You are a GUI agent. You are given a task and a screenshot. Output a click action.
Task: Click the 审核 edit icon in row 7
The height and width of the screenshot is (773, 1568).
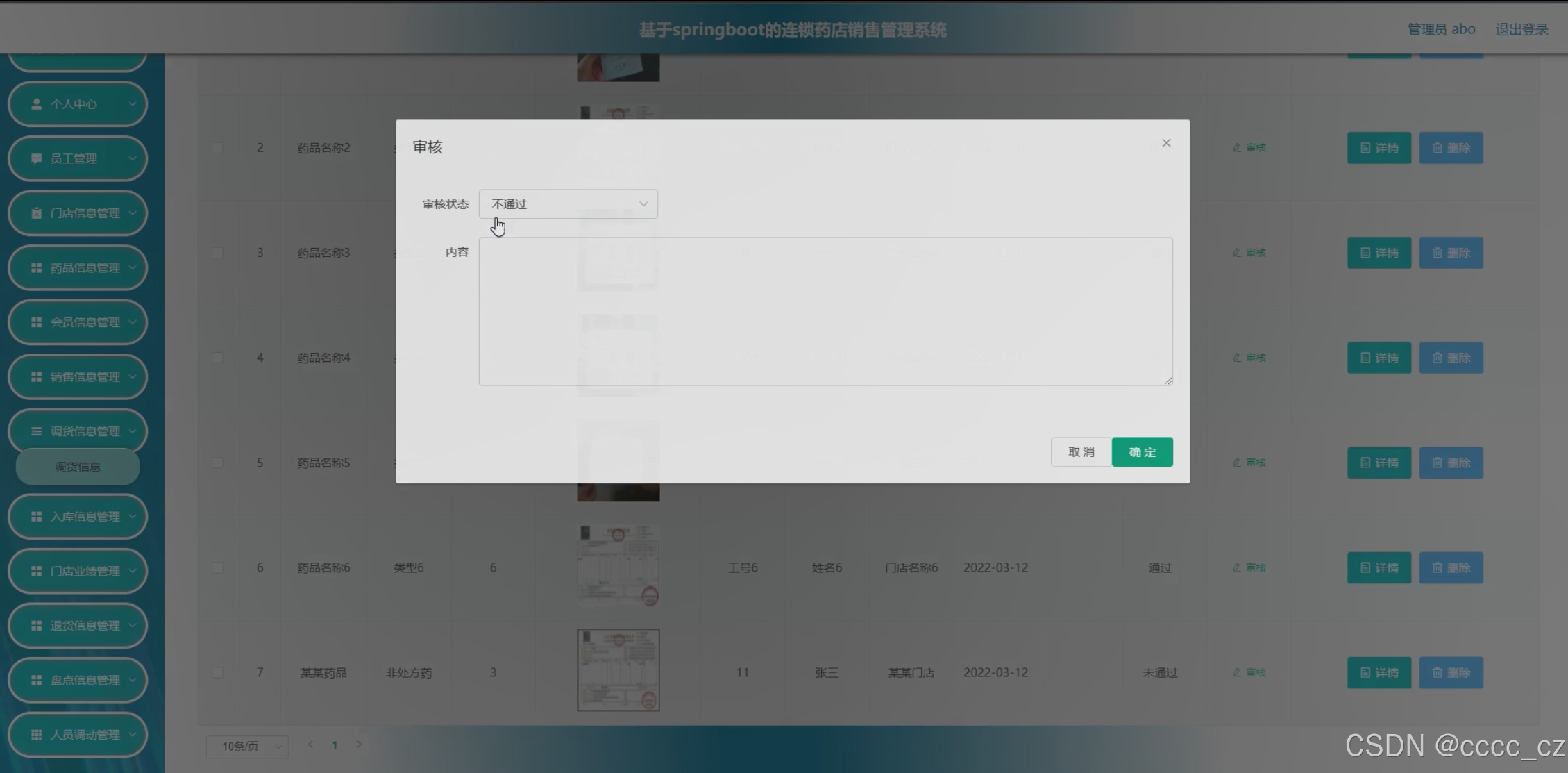(1236, 672)
